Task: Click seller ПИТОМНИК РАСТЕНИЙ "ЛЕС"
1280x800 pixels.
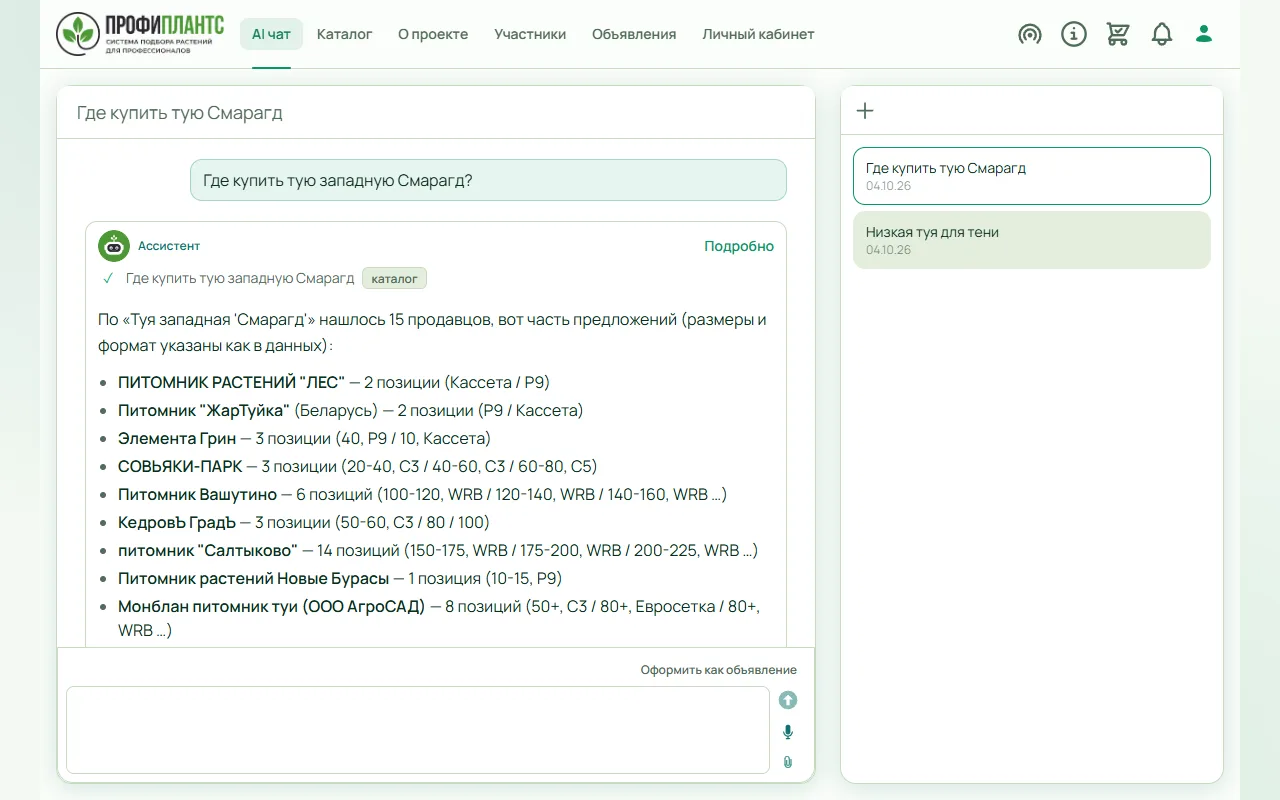Action: (x=231, y=382)
